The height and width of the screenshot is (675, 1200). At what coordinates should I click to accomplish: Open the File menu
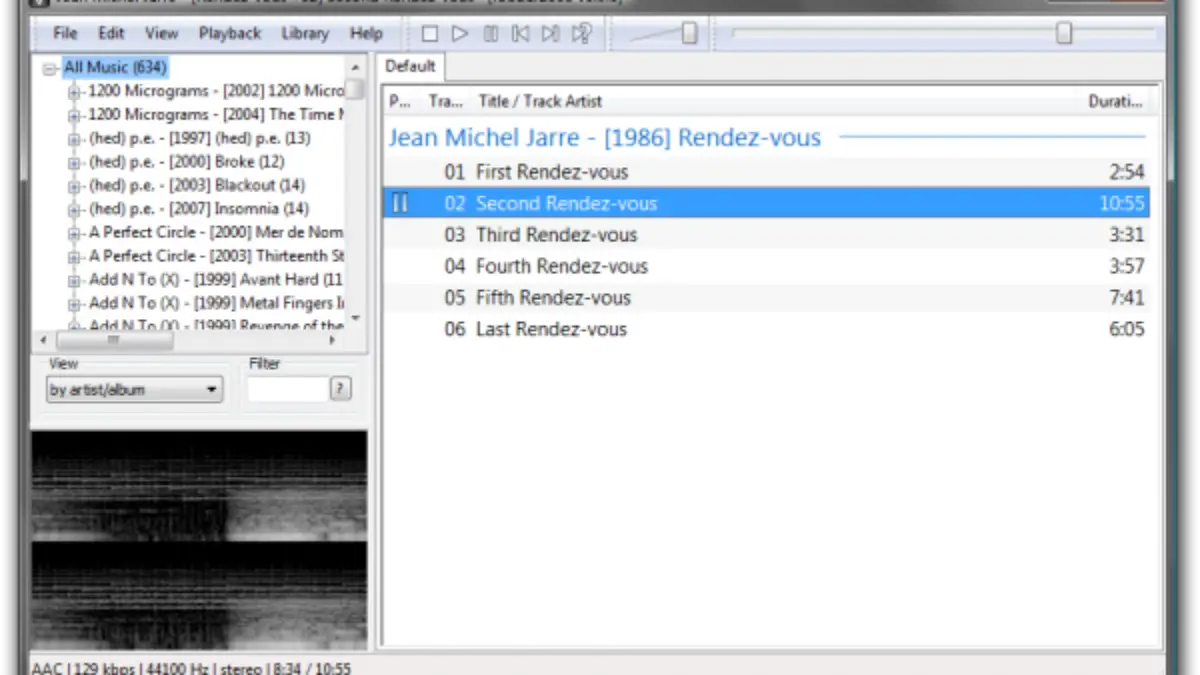(x=65, y=33)
